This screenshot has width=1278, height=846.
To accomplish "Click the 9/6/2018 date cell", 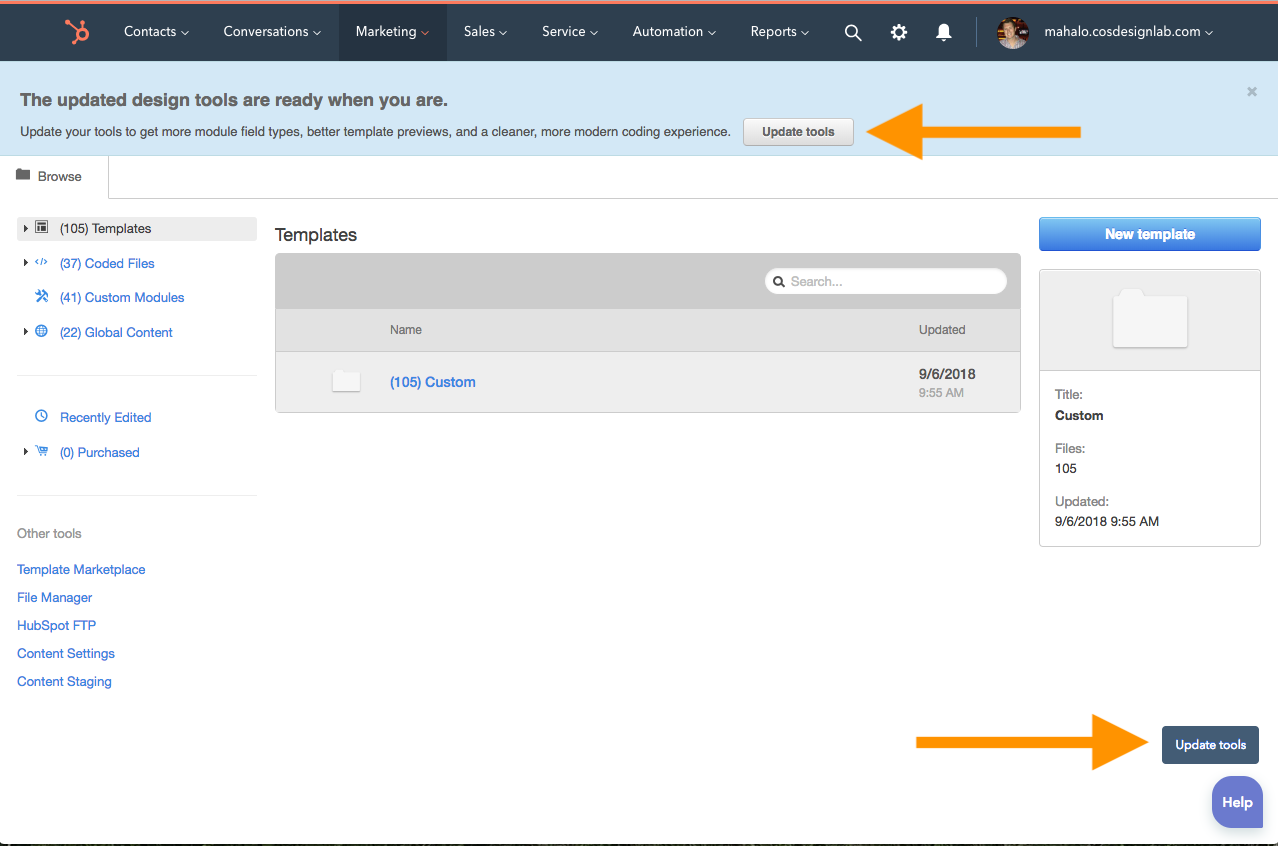I will [947, 374].
